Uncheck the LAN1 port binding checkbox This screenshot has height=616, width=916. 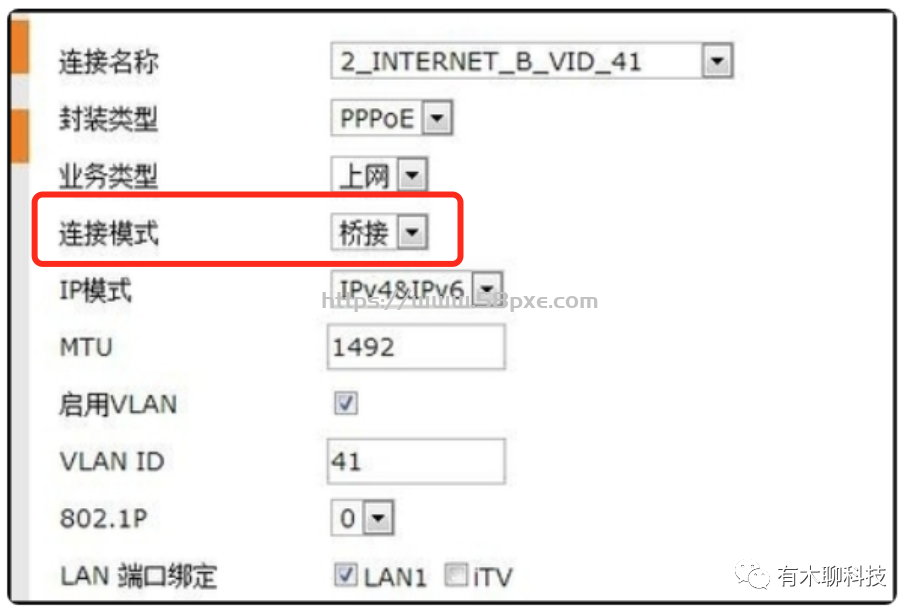coord(346,575)
